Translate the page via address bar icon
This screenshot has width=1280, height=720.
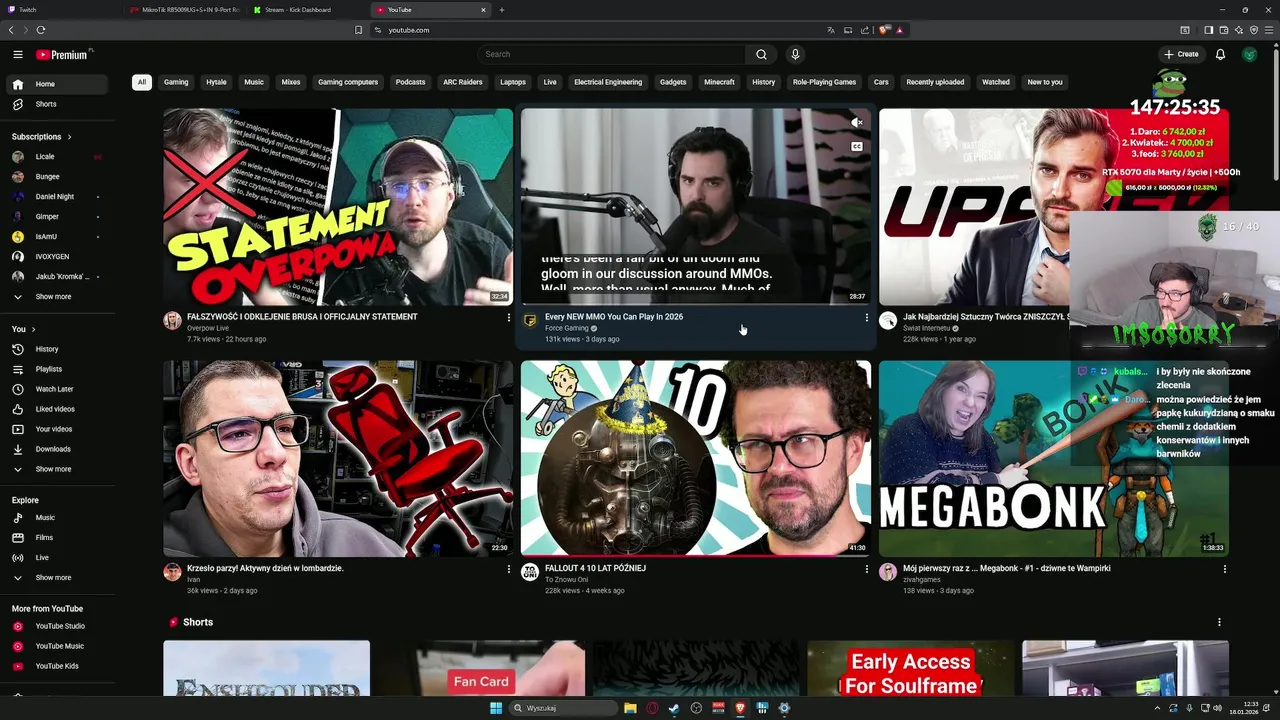[830, 30]
